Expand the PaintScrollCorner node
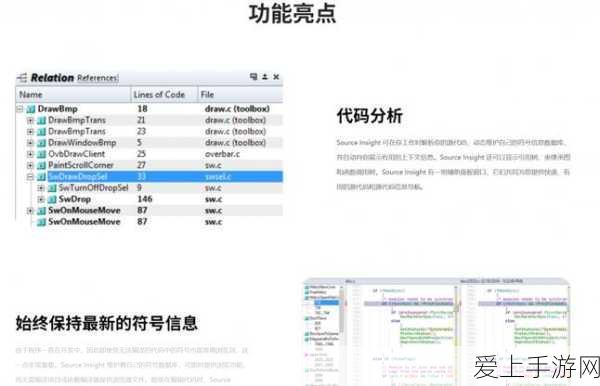 (x=30, y=166)
